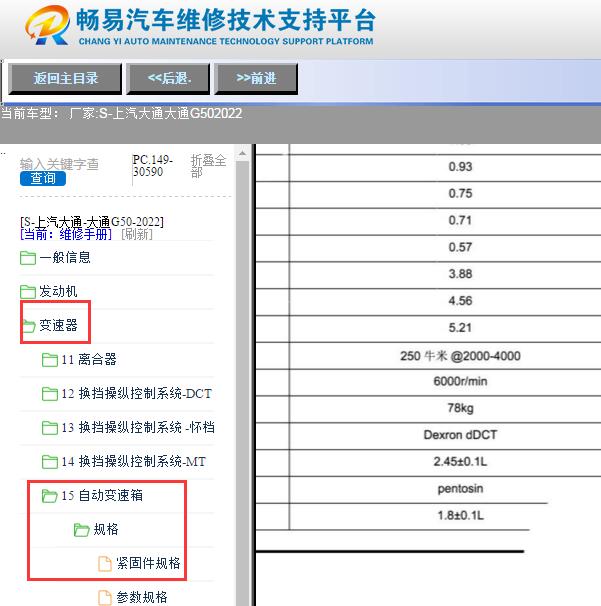Select the 250 牛米 @2000-4000 cell
Viewport: 601px width, 606px height.
pos(460,356)
